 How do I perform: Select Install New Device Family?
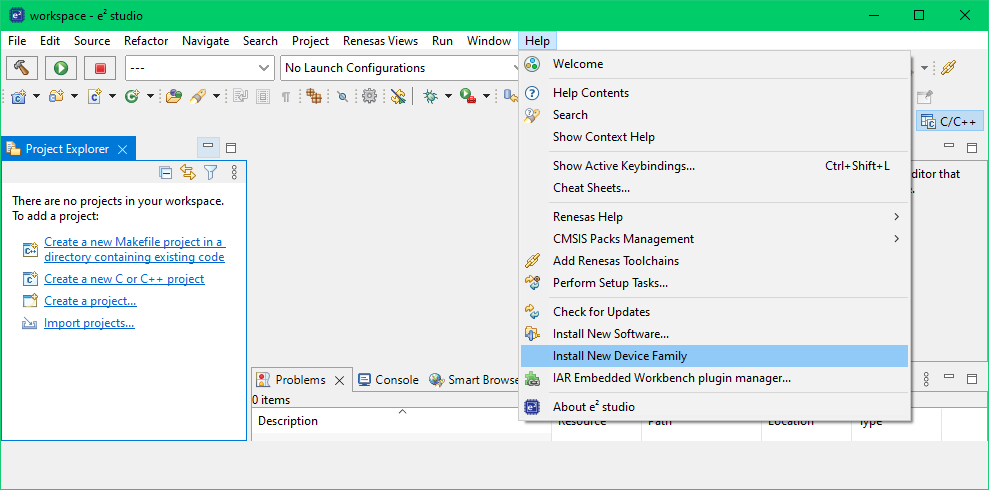click(x=619, y=356)
